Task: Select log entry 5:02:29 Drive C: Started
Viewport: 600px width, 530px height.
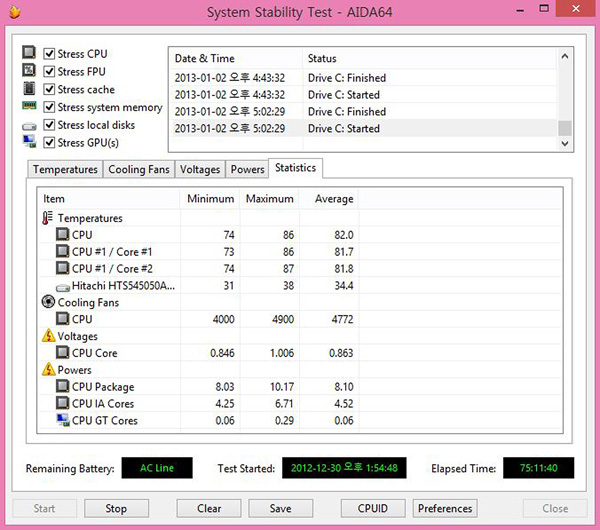Action: point(363,128)
